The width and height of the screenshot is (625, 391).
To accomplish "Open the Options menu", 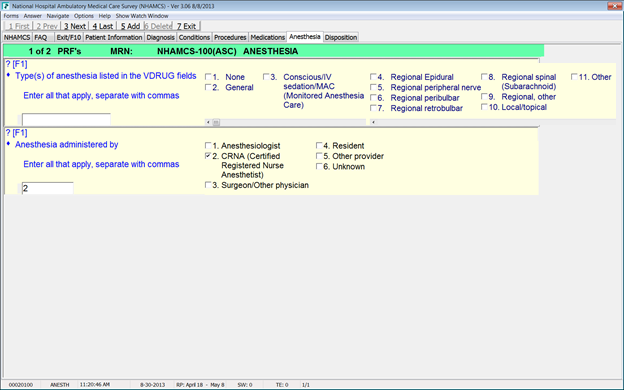I will tap(84, 16).
